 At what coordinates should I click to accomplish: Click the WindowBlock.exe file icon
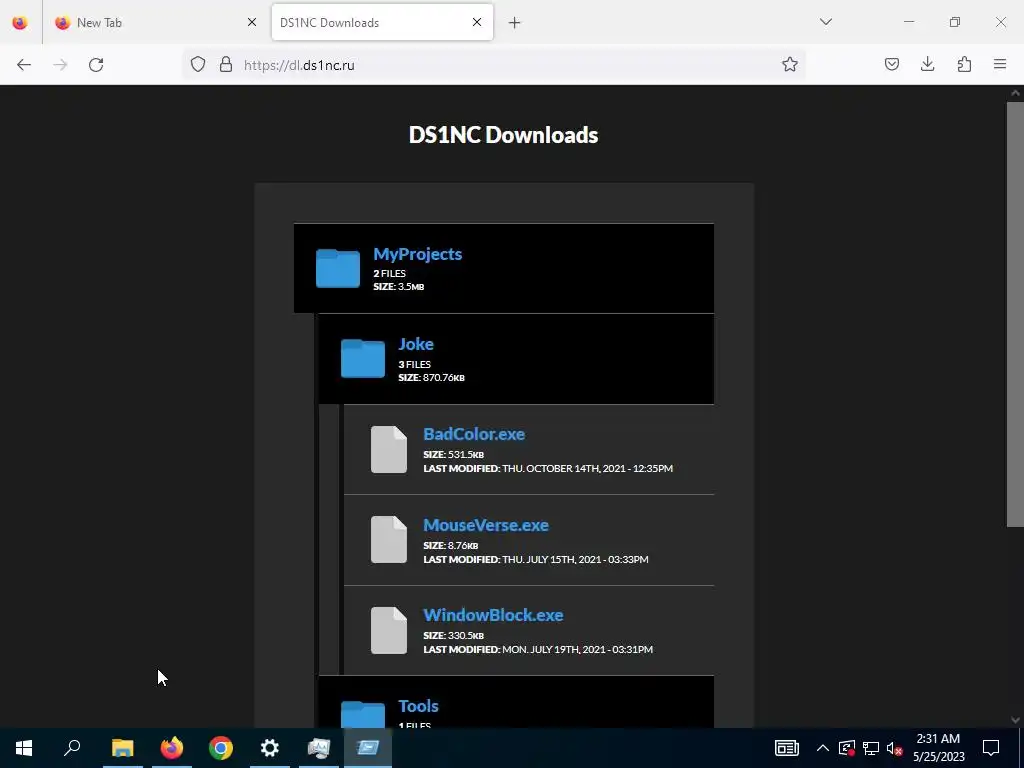pyautogui.click(x=389, y=630)
